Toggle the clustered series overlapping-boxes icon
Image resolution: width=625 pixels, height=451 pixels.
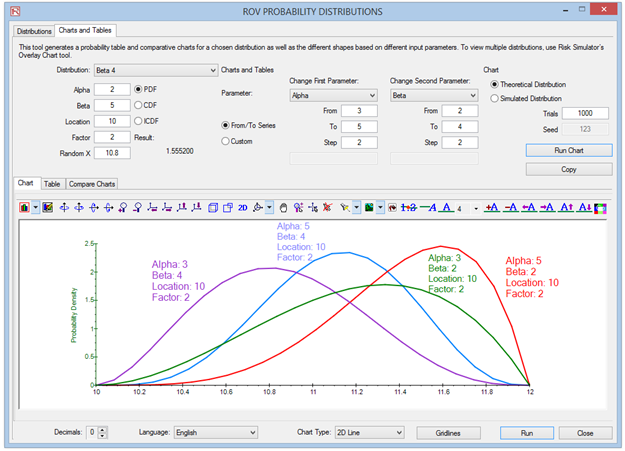click(228, 207)
